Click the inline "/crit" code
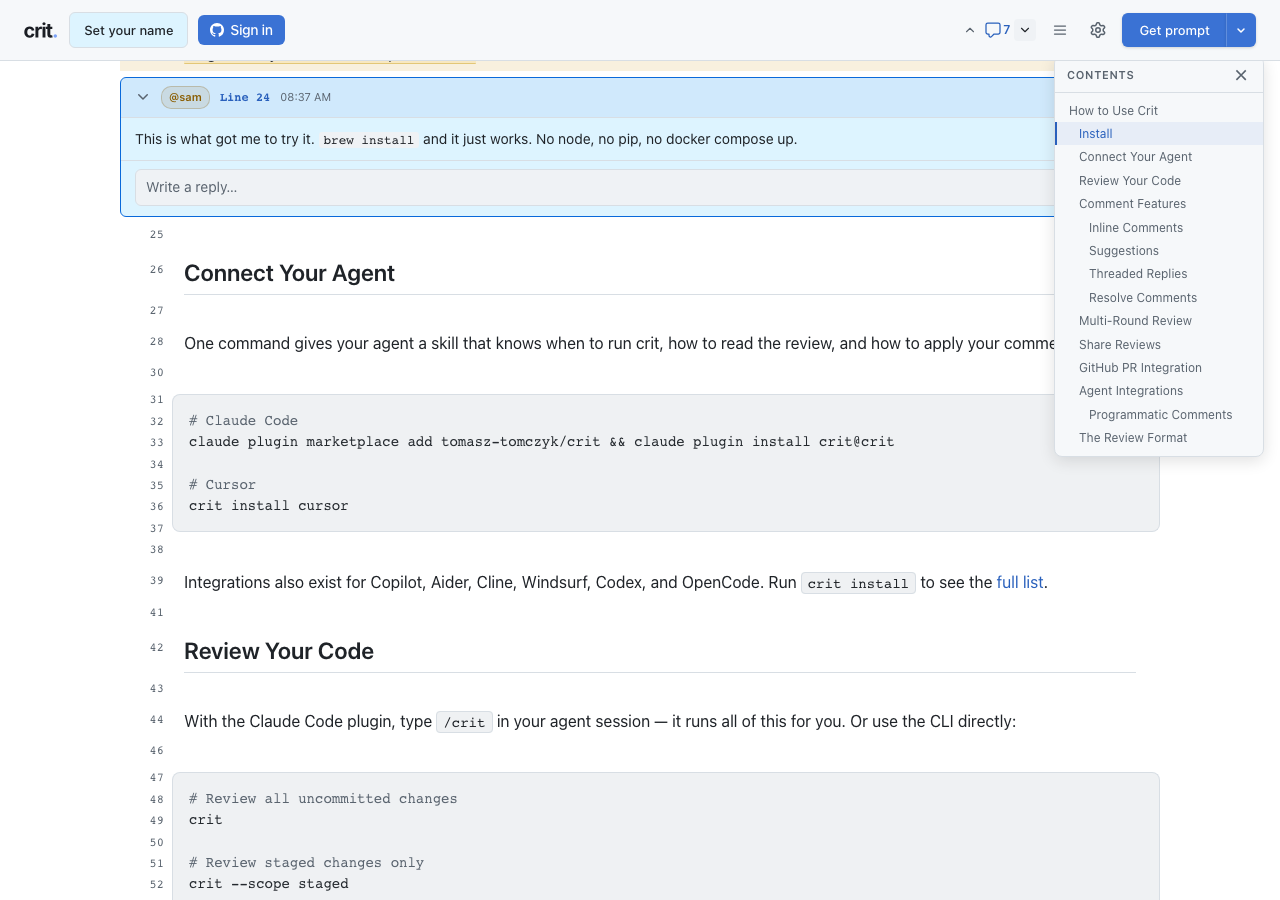Screen dimensions: 1280x900 465,722
